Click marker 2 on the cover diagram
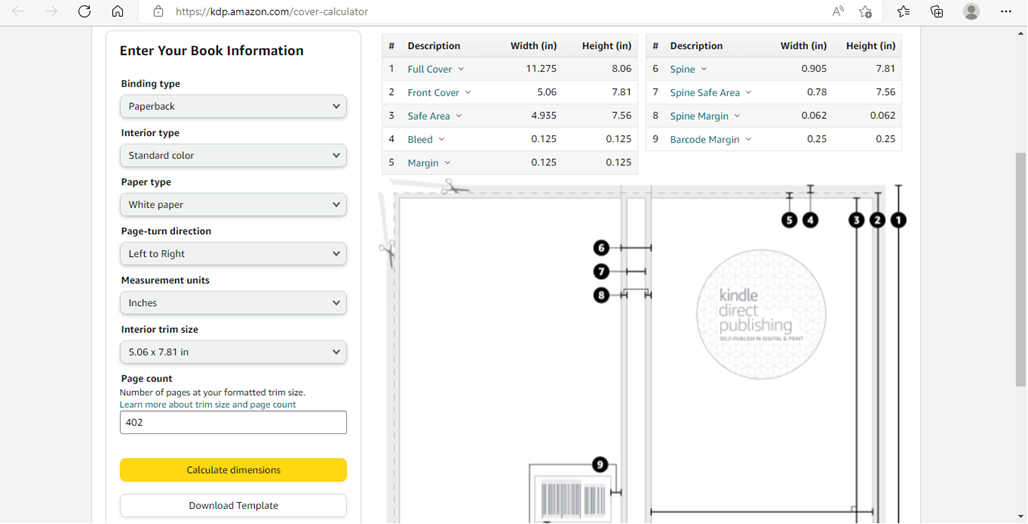Image resolution: width=1028 pixels, height=524 pixels. pyautogui.click(x=878, y=220)
